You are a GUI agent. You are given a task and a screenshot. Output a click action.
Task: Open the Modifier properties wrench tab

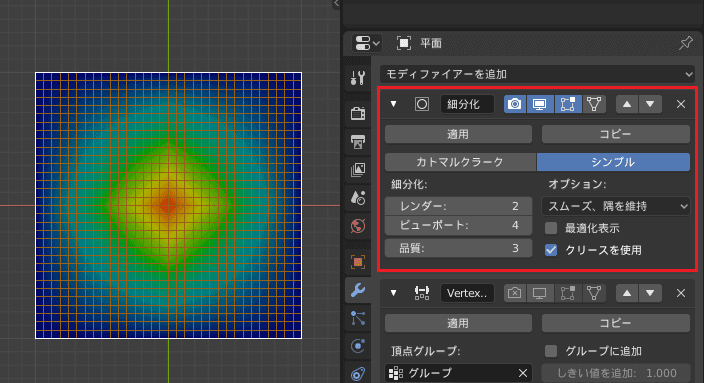tap(358, 290)
